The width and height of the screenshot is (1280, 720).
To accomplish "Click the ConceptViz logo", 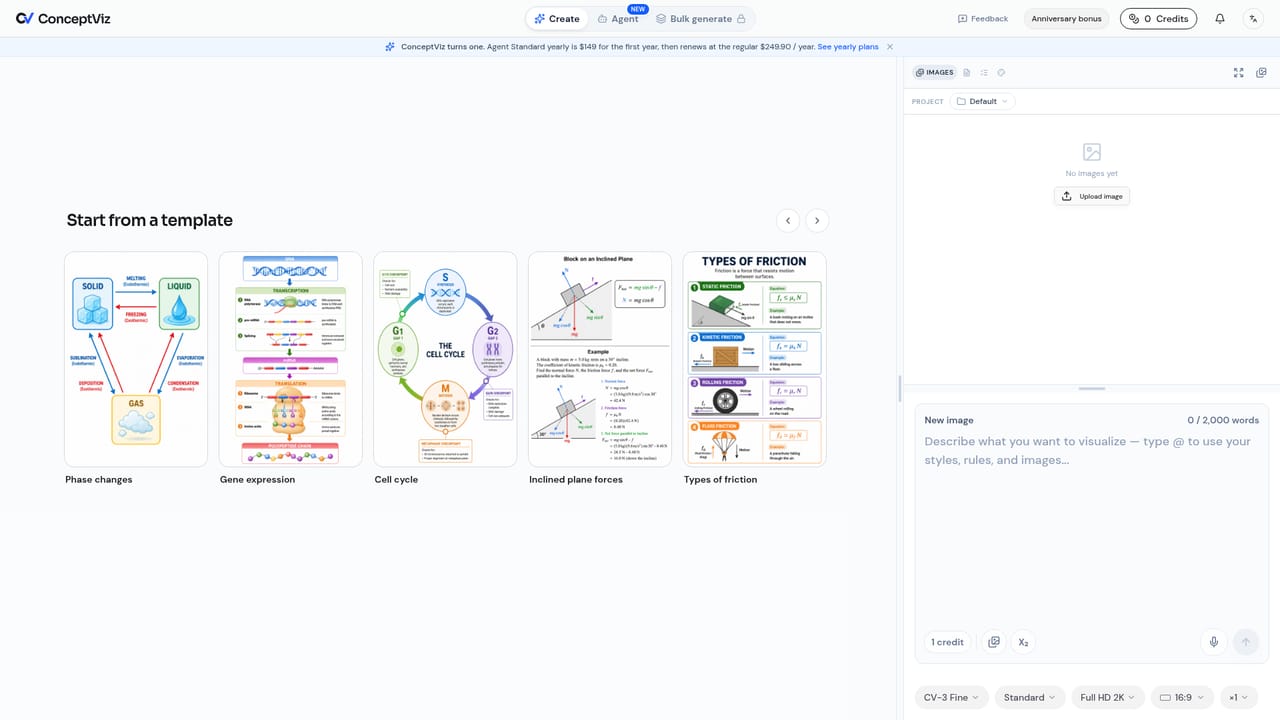I will 62,18.
